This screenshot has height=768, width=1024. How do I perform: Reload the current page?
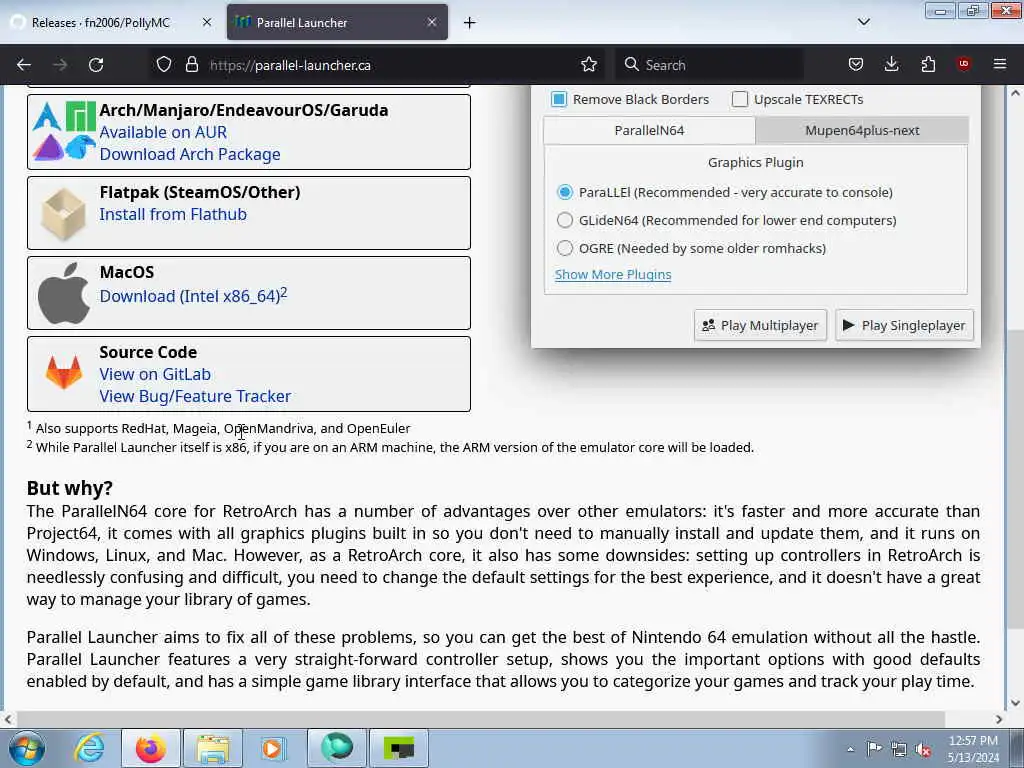point(96,65)
